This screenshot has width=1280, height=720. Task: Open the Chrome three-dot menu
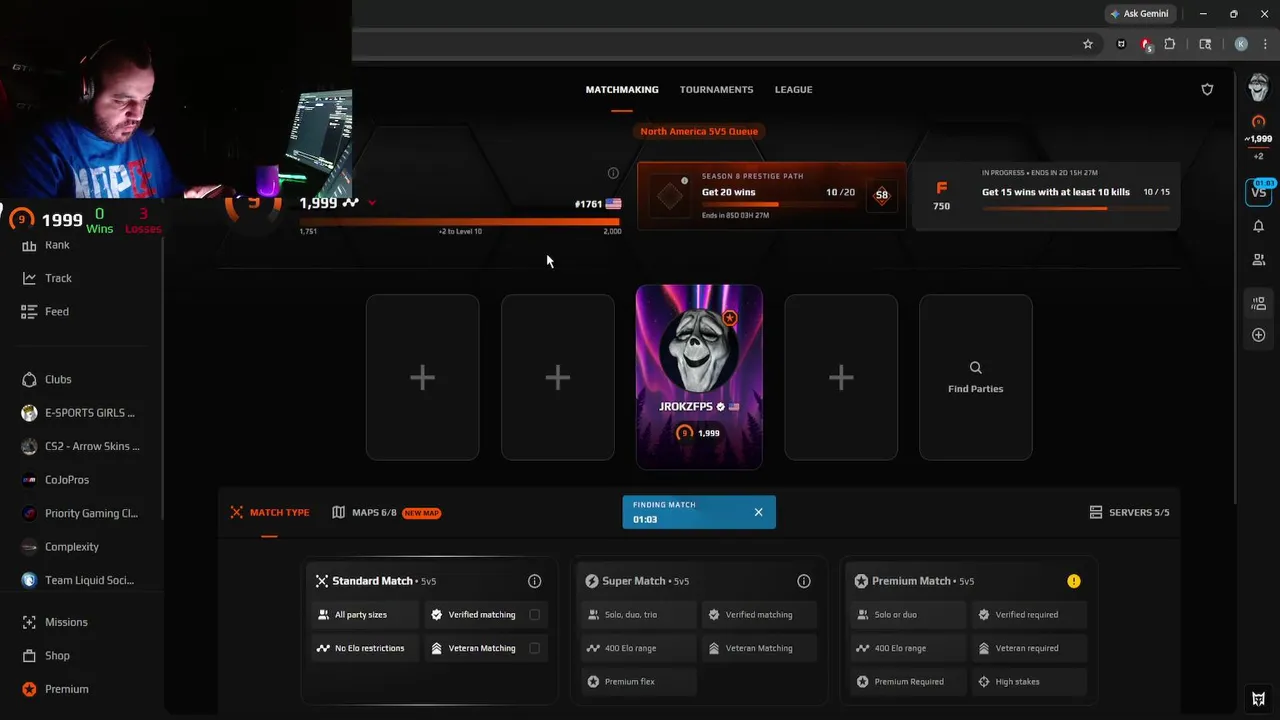click(1265, 44)
